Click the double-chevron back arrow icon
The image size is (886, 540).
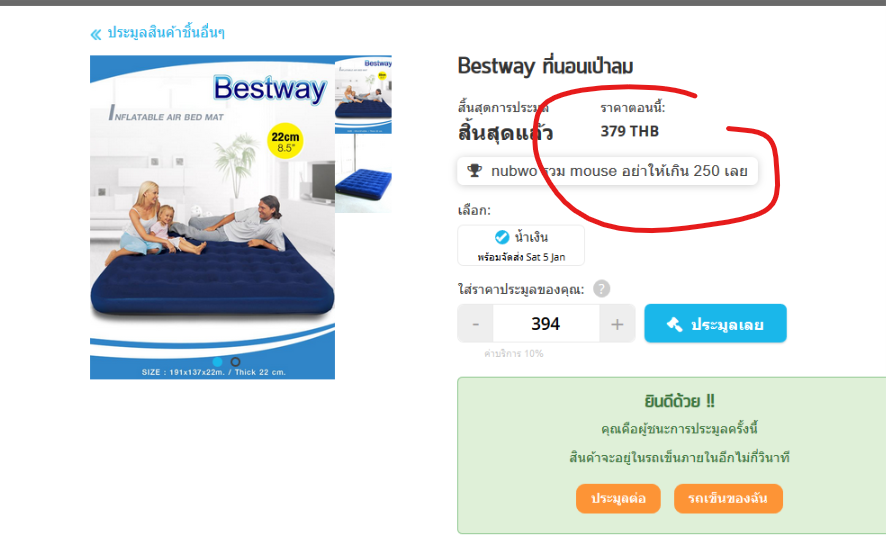pyautogui.click(x=95, y=34)
